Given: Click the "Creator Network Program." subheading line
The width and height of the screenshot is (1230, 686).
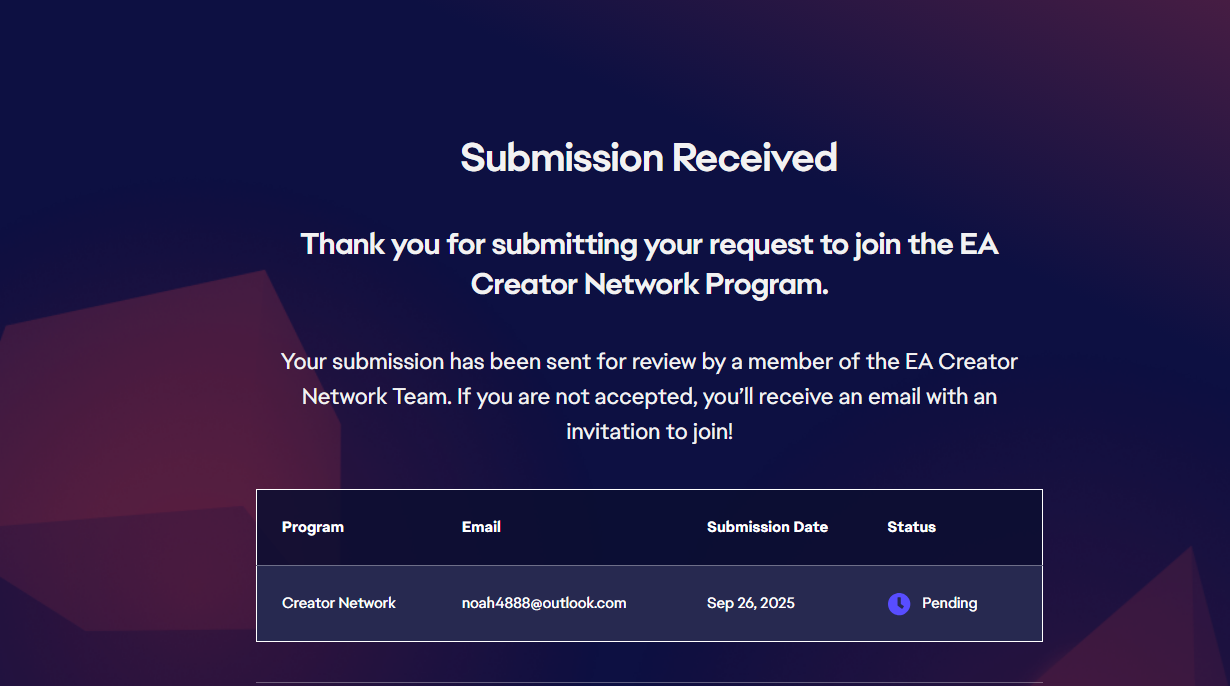Looking at the screenshot, I should (649, 284).
